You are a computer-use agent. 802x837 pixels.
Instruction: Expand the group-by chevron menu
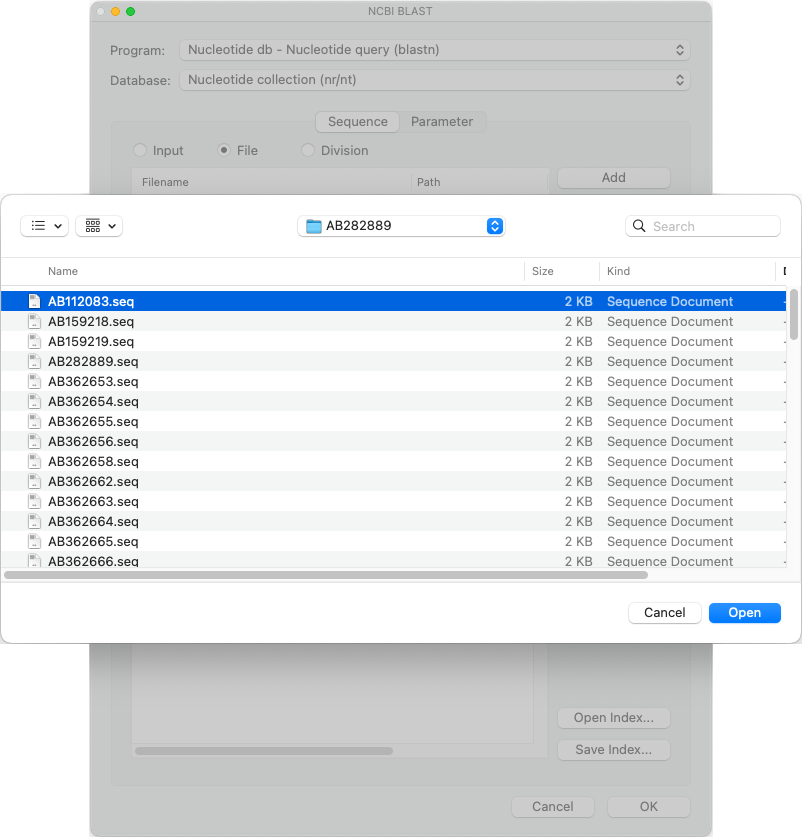point(112,226)
